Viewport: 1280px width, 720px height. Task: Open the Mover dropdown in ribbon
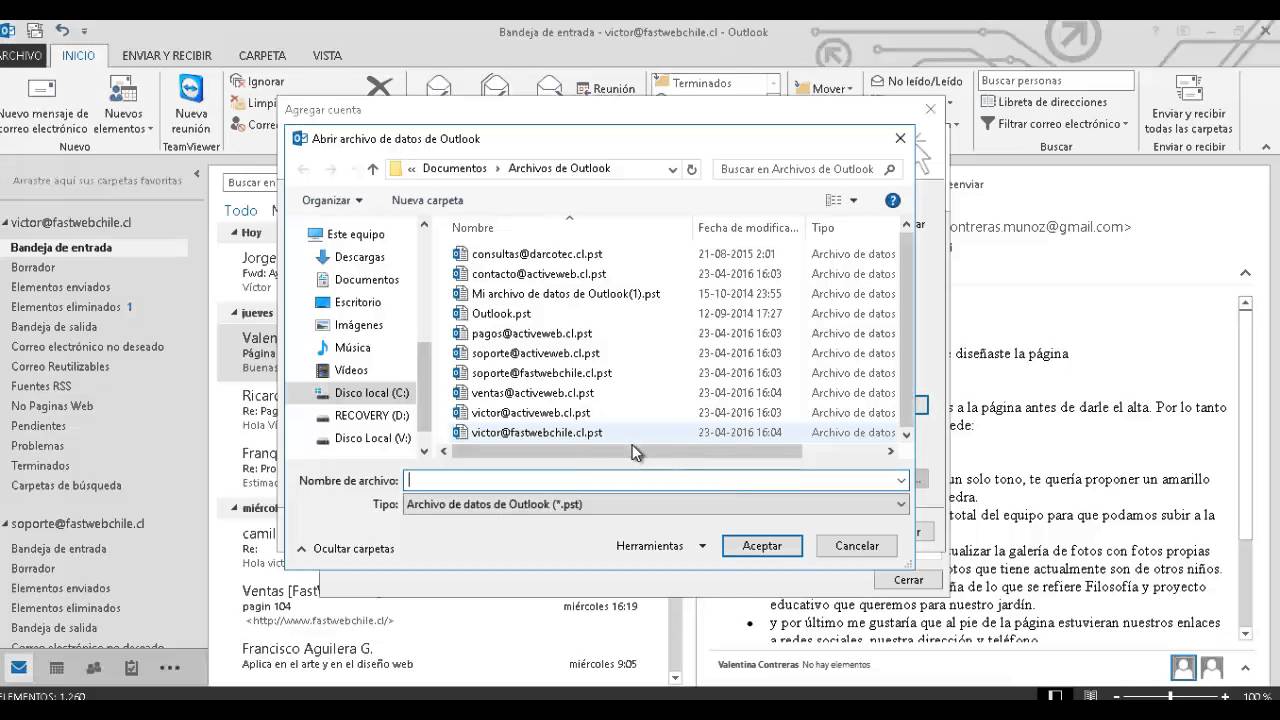coord(825,89)
